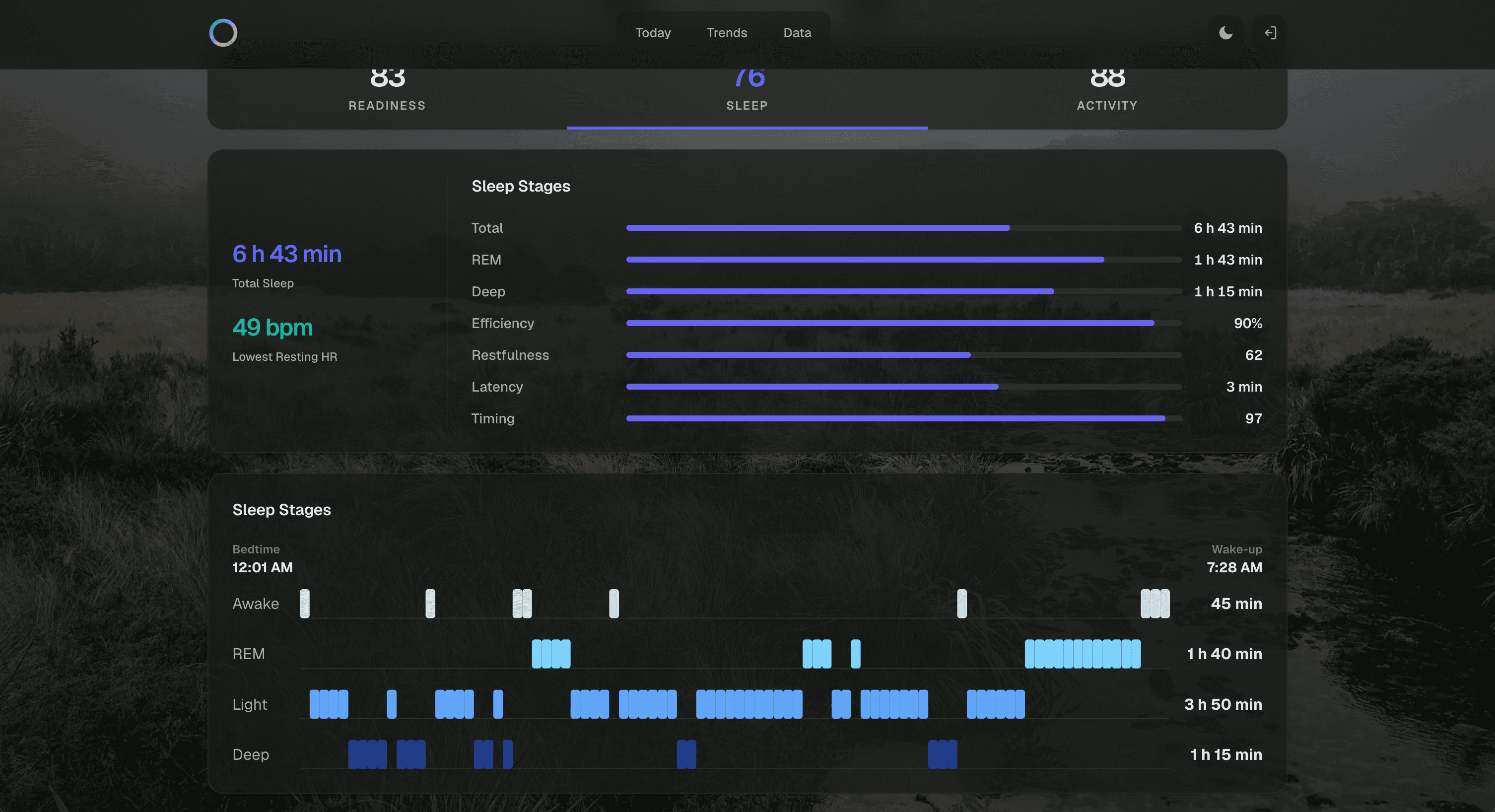Click the last Deep sleep block cluster
Screen dimensions: 1495x812
coord(943,754)
